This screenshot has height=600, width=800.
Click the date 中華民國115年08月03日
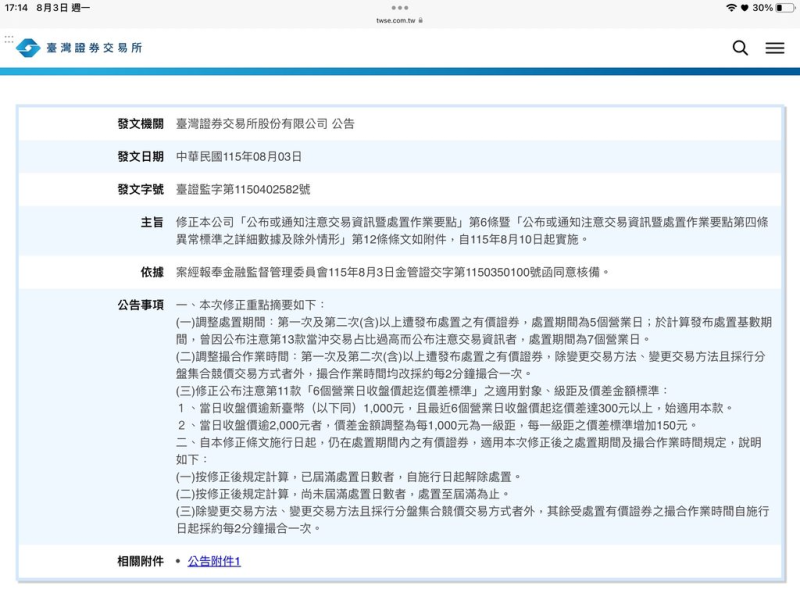239,157
